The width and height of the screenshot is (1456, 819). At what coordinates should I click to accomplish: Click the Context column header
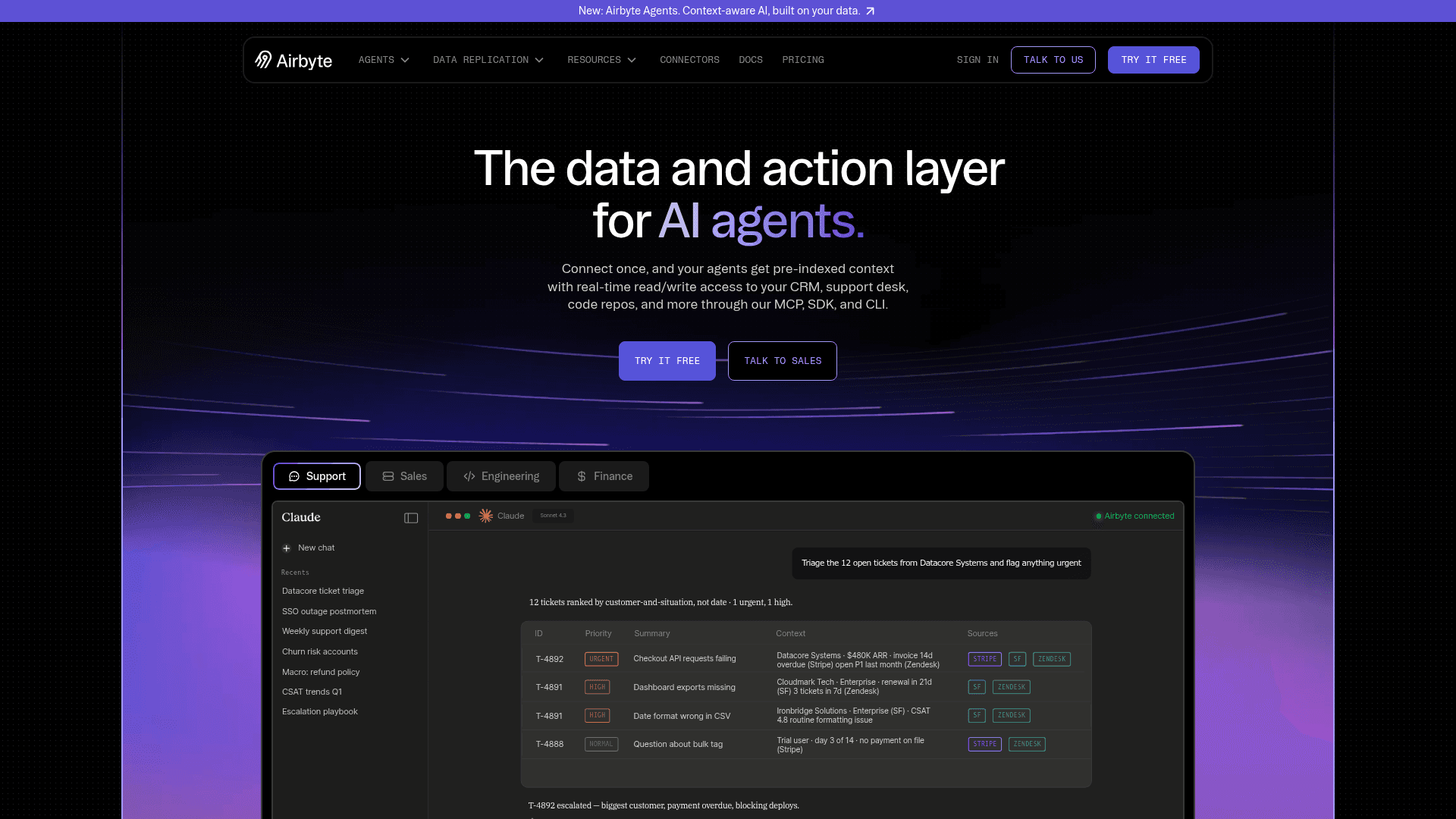(x=790, y=634)
